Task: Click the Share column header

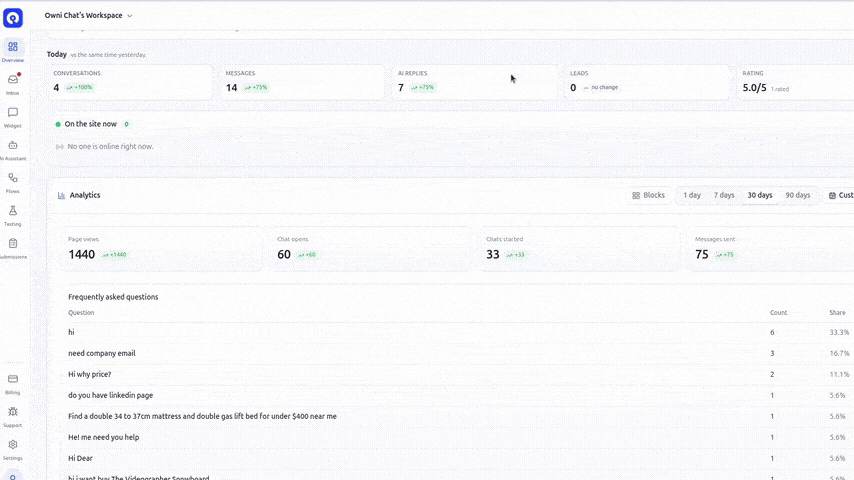Action: coord(837,313)
